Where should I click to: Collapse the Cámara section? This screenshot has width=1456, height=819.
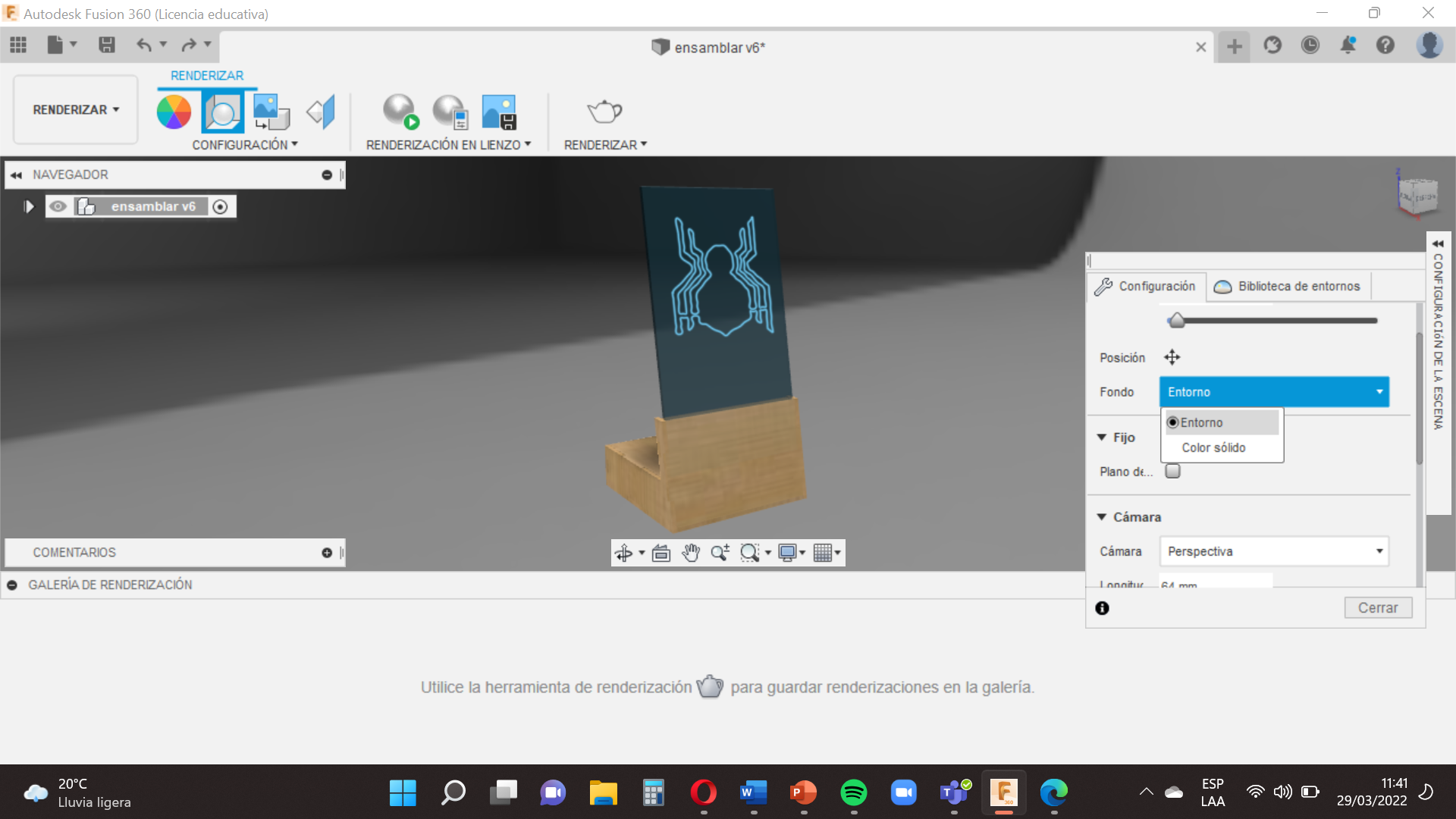(1102, 517)
